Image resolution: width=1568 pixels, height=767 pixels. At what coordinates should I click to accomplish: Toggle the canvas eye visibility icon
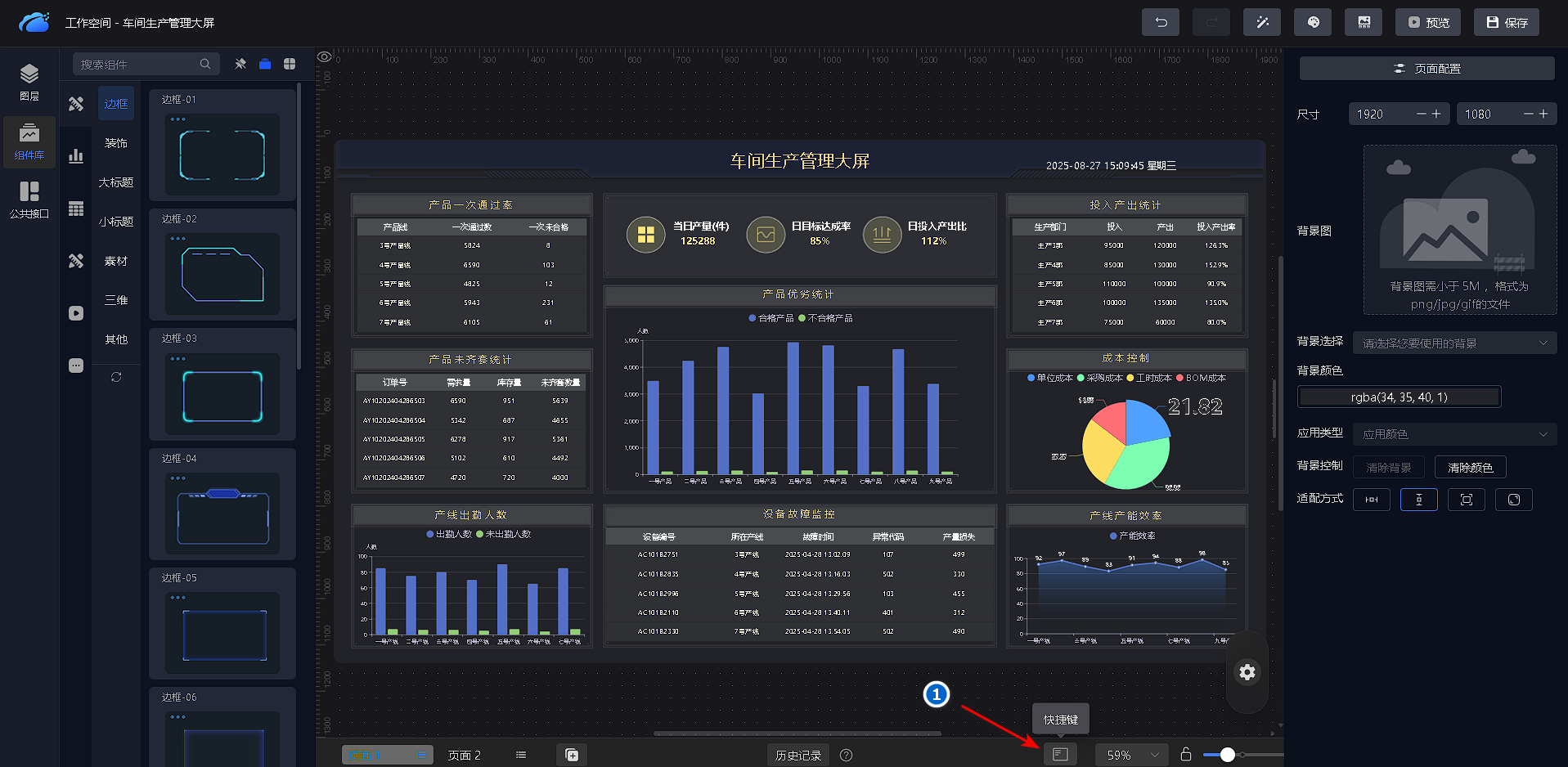[x=325, y=57]
